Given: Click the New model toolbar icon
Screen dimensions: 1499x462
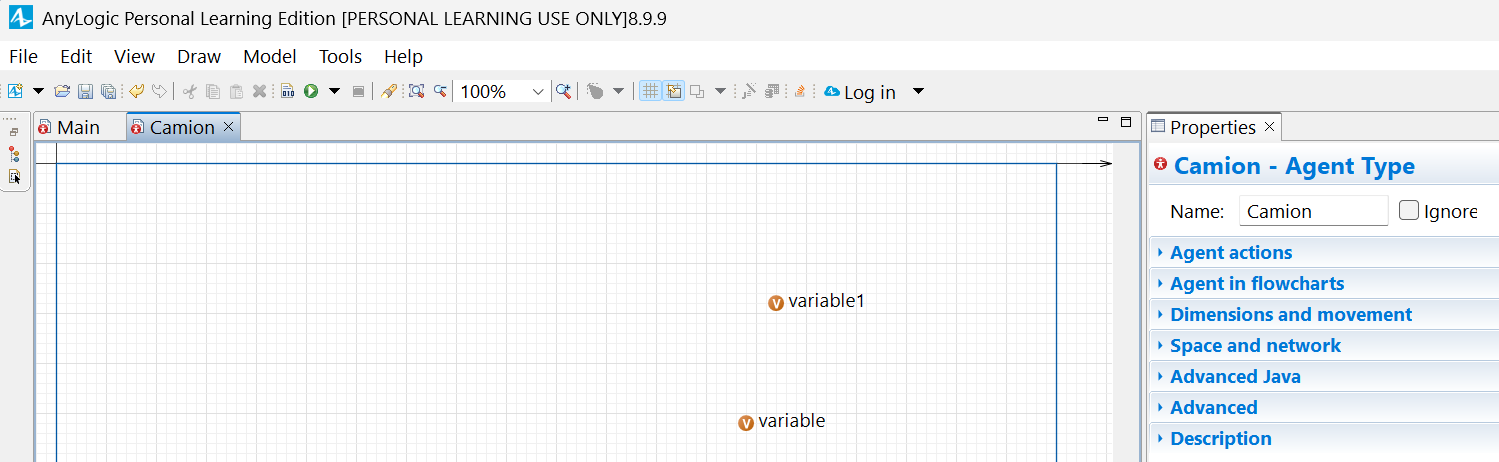Looking at the screenshot, I should click(16, 91).
